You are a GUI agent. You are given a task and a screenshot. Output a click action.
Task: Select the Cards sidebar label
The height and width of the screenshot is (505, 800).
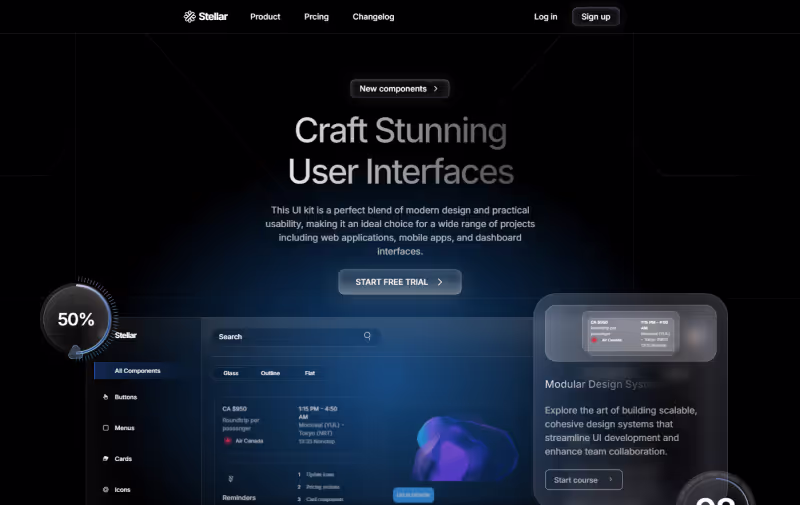click(x=123, y=459)
